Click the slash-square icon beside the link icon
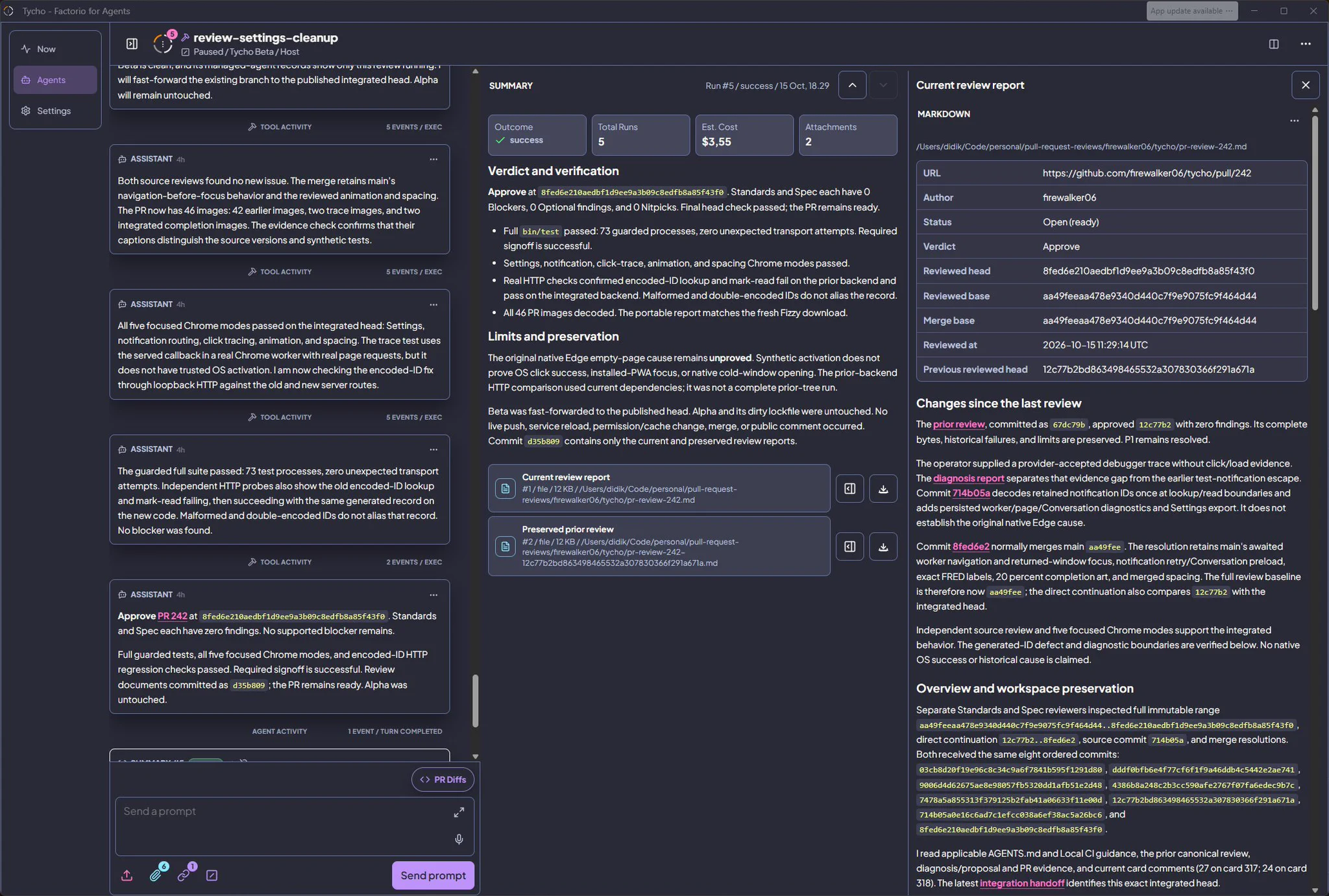 tap(212, 875)
